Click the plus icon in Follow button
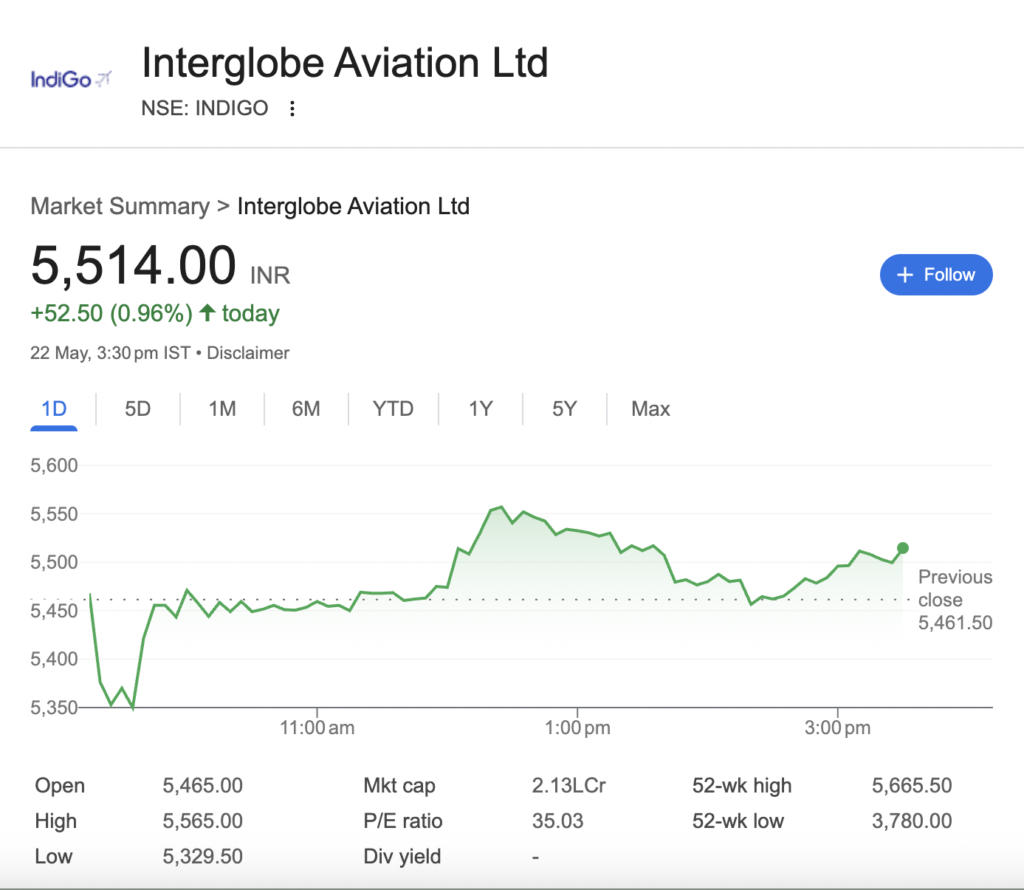The width and height of the screenshot is (1024, 890). point(905,275)
